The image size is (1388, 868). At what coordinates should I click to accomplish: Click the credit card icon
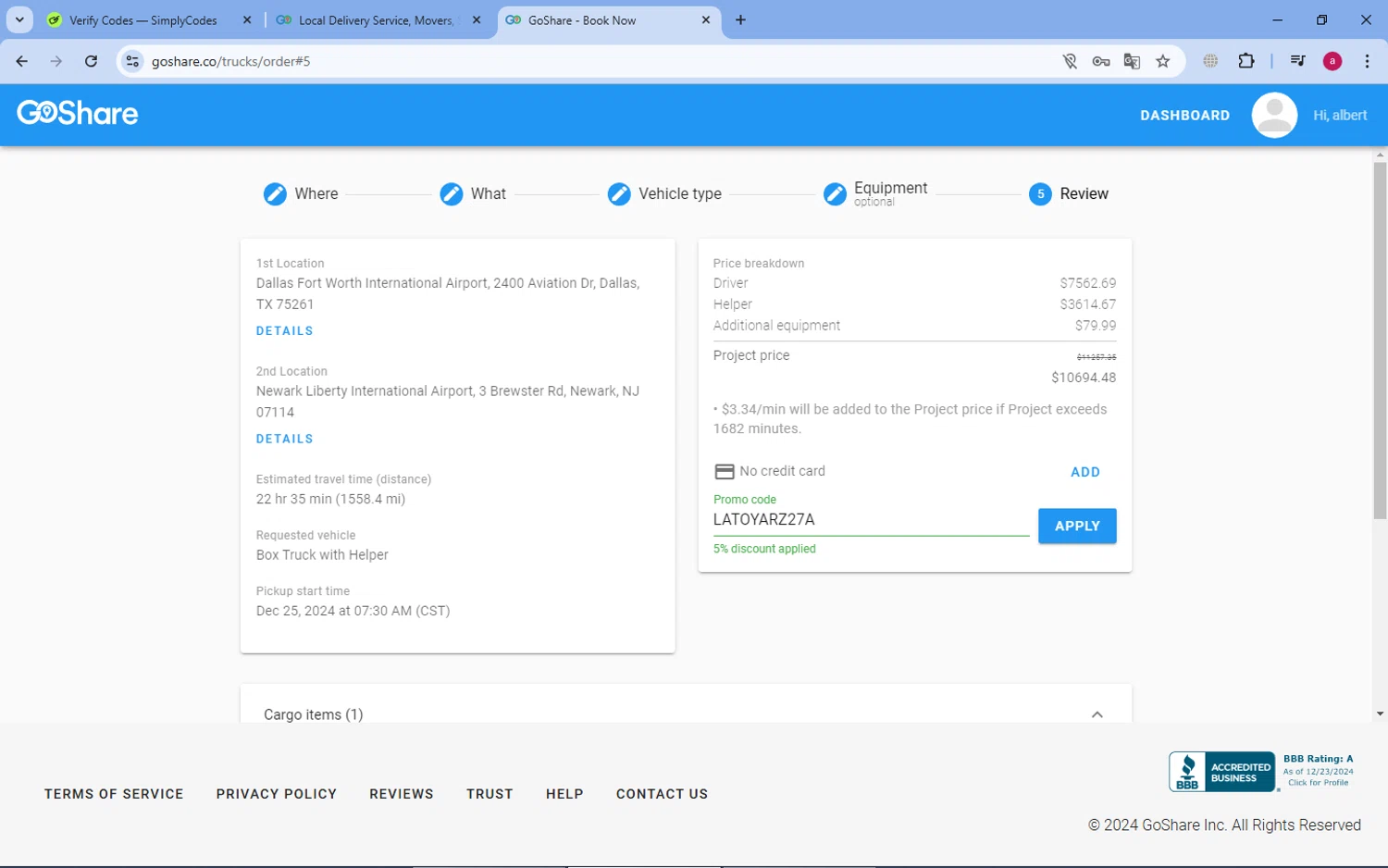[x=725, y=472]
